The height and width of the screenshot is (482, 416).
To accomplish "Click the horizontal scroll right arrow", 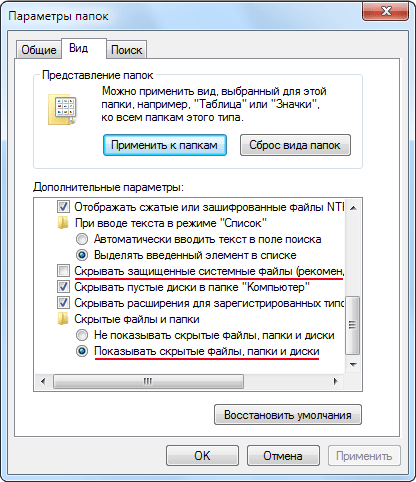I will coord(336,381).
